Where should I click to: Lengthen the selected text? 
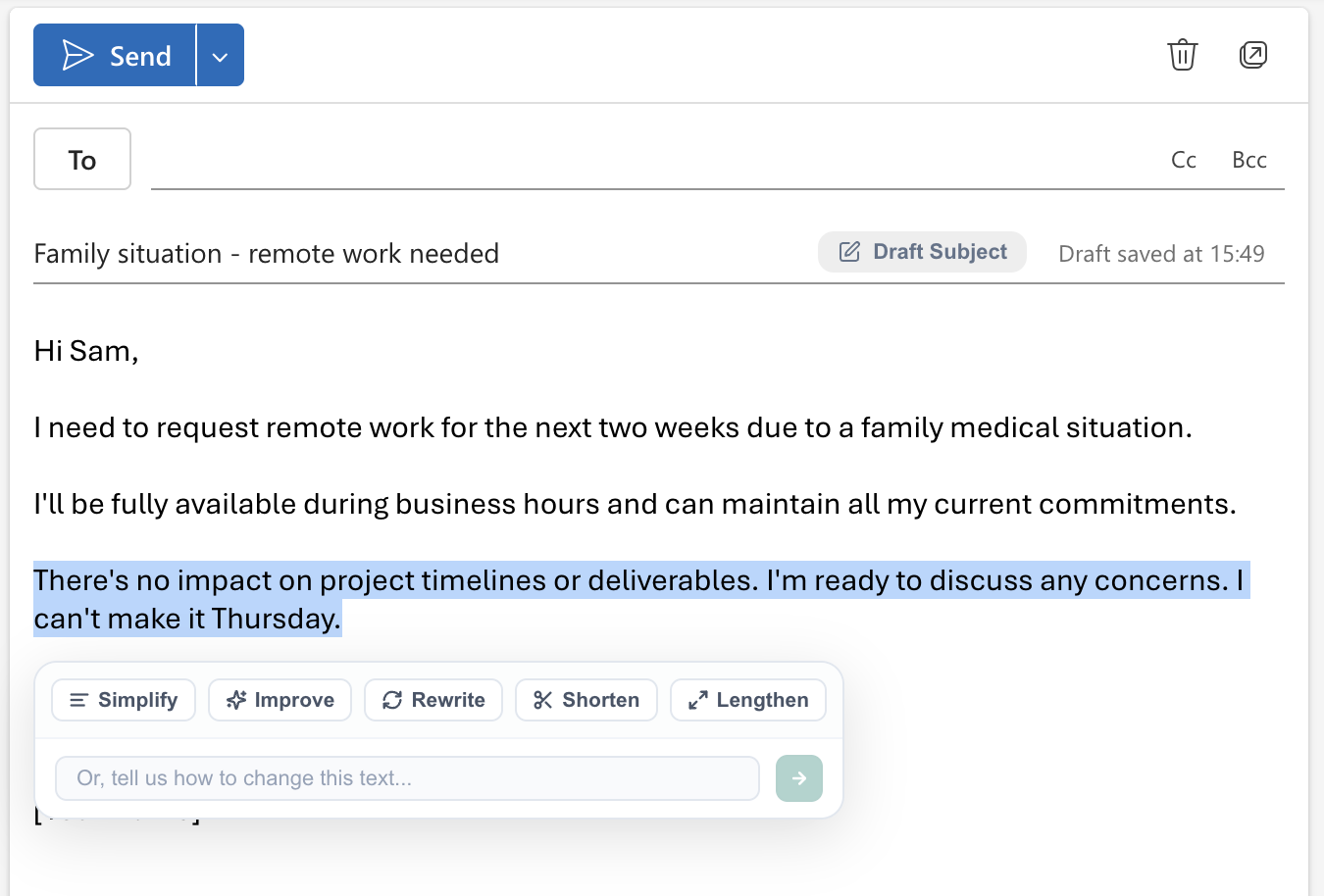coord(748,700)
